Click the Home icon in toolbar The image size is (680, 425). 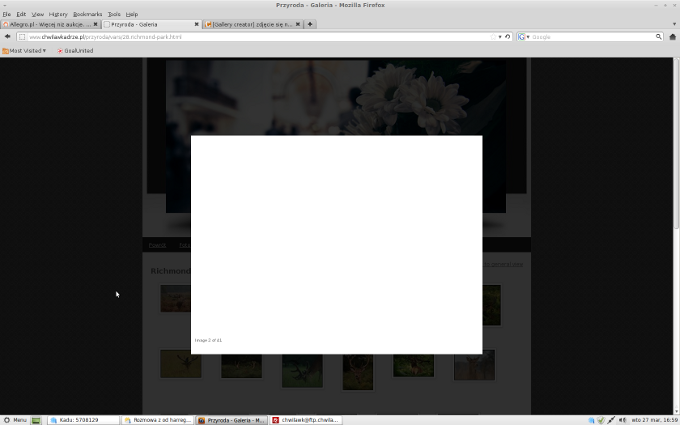673,37
